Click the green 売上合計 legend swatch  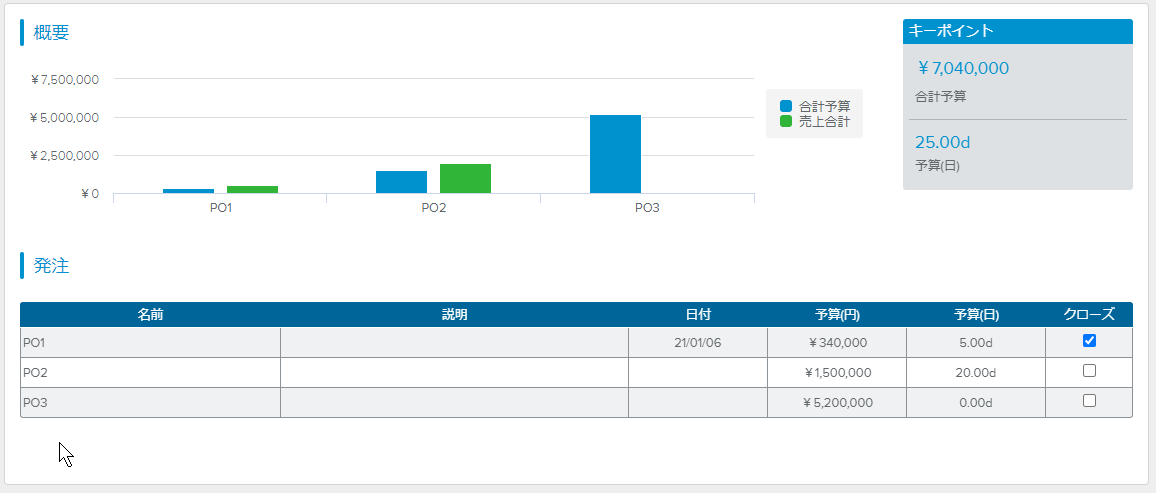(x=786, y=121)
